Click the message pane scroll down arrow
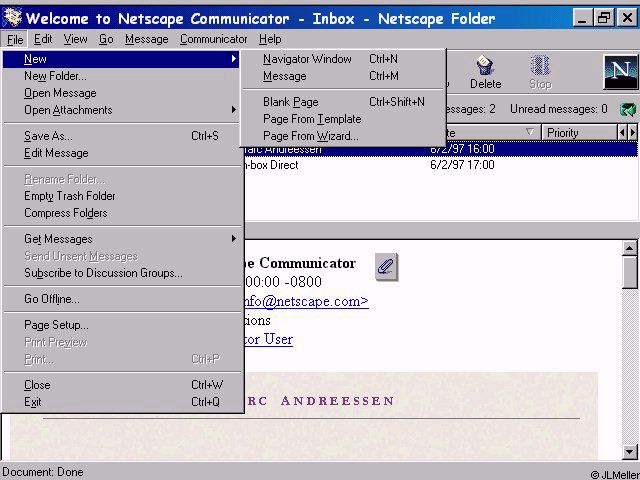The image size is (640, 480). point(629,452)
